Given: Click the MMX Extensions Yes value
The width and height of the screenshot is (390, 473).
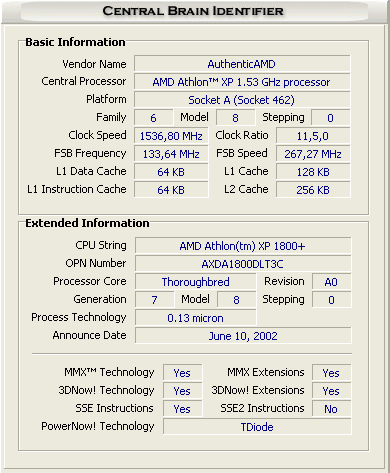Looking at the screenshot, I should pos(331,373).
